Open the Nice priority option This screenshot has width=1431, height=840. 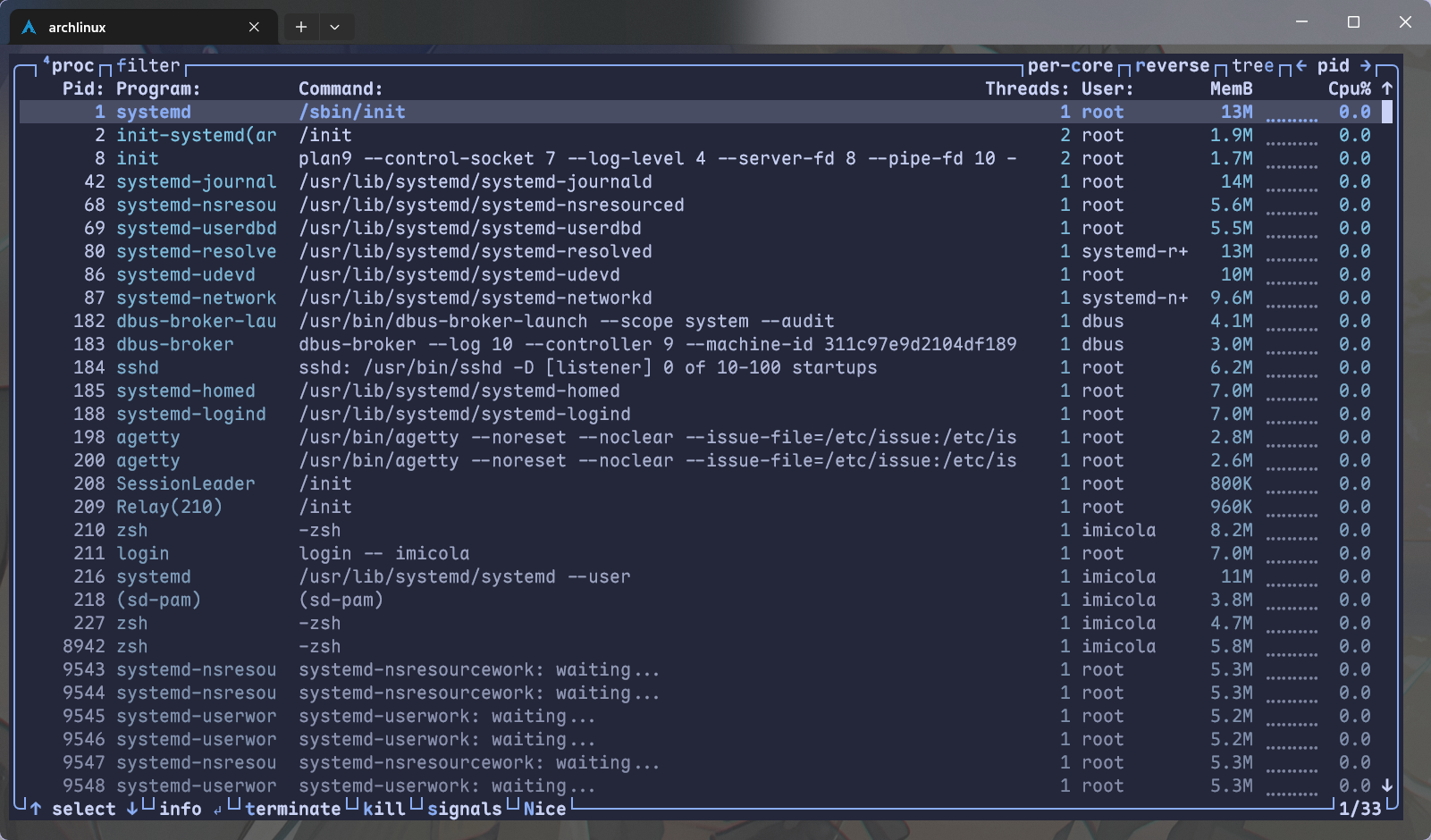(x=544, y=809)
